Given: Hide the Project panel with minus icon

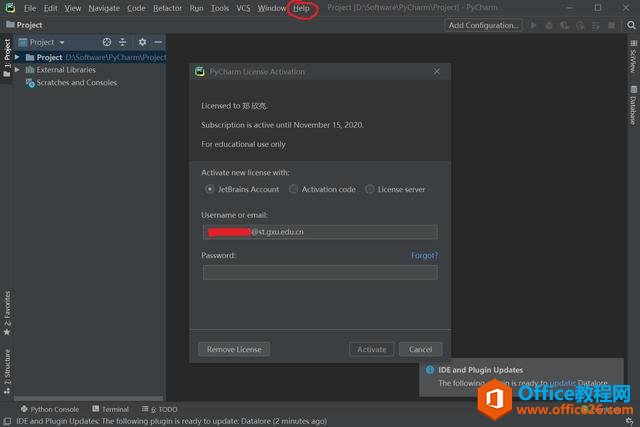Looking at the screenshot, I should 158,42.
